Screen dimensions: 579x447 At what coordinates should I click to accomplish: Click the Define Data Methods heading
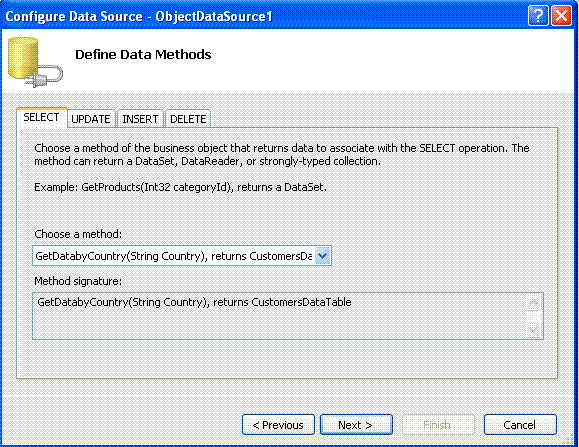pos(143,55)
